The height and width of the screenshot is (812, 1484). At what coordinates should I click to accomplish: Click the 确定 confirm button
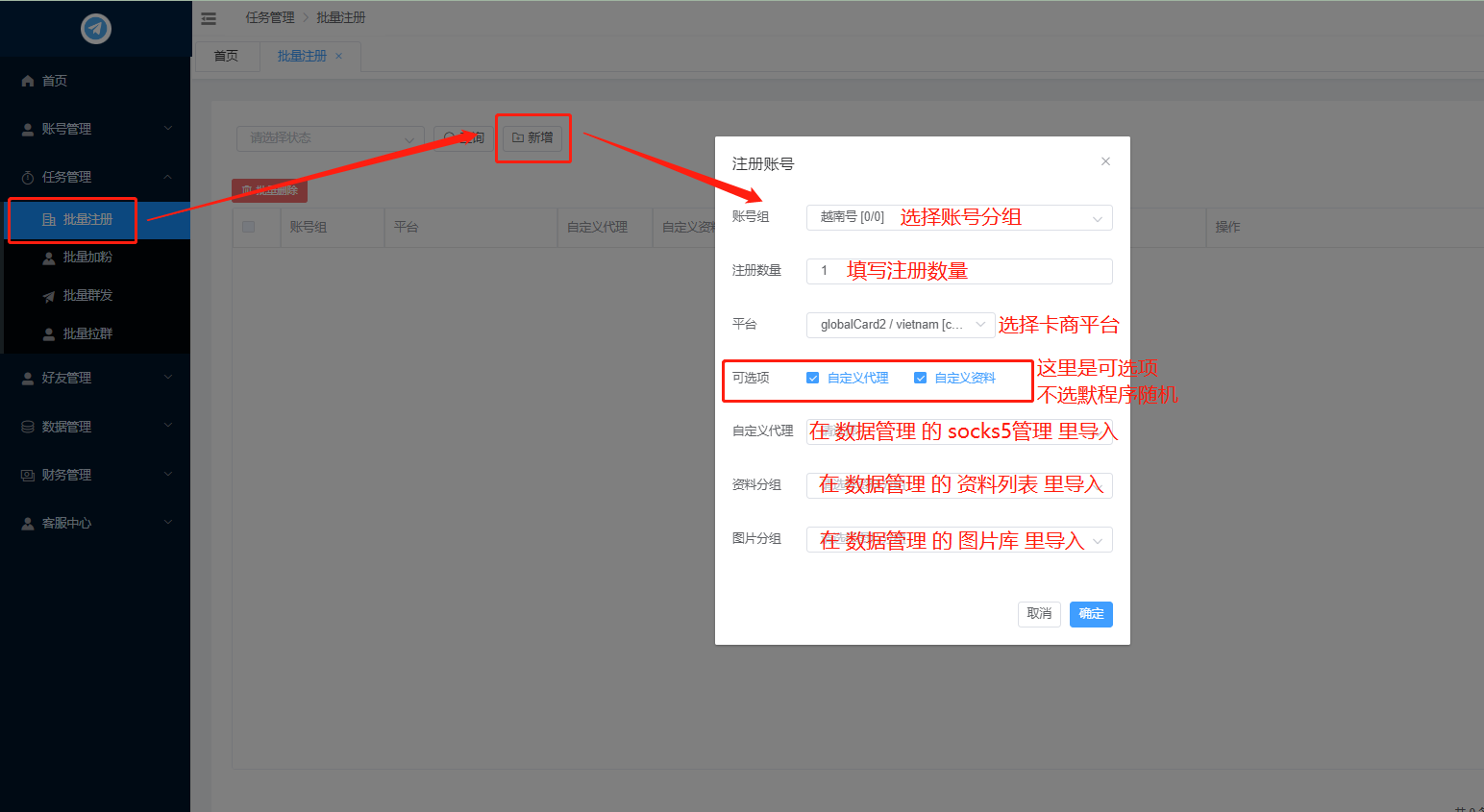pos(1091,614)
